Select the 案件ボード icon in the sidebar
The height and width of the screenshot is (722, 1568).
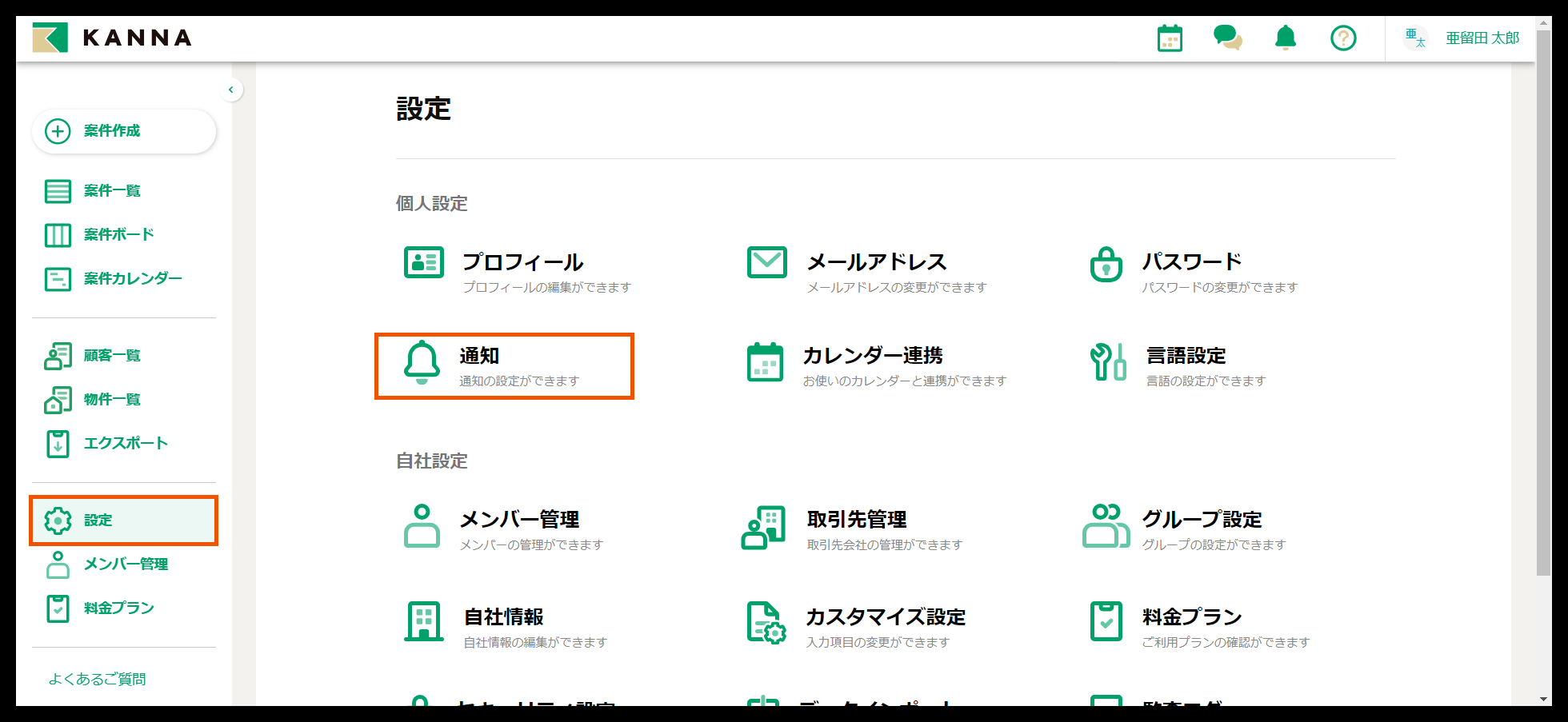point(57,234)
